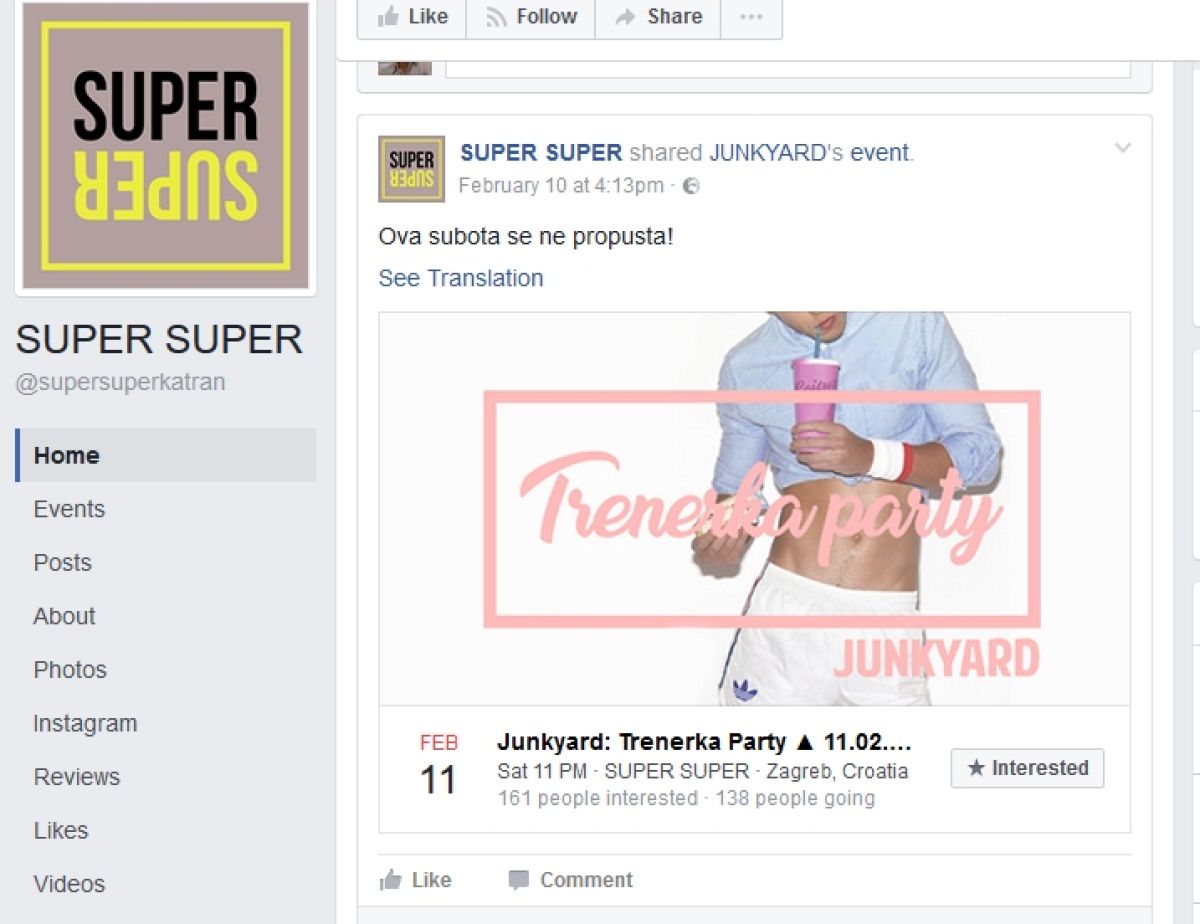Click the Comment speech bubble
The width and height of the screenshot is (1200, 924).
570,880
